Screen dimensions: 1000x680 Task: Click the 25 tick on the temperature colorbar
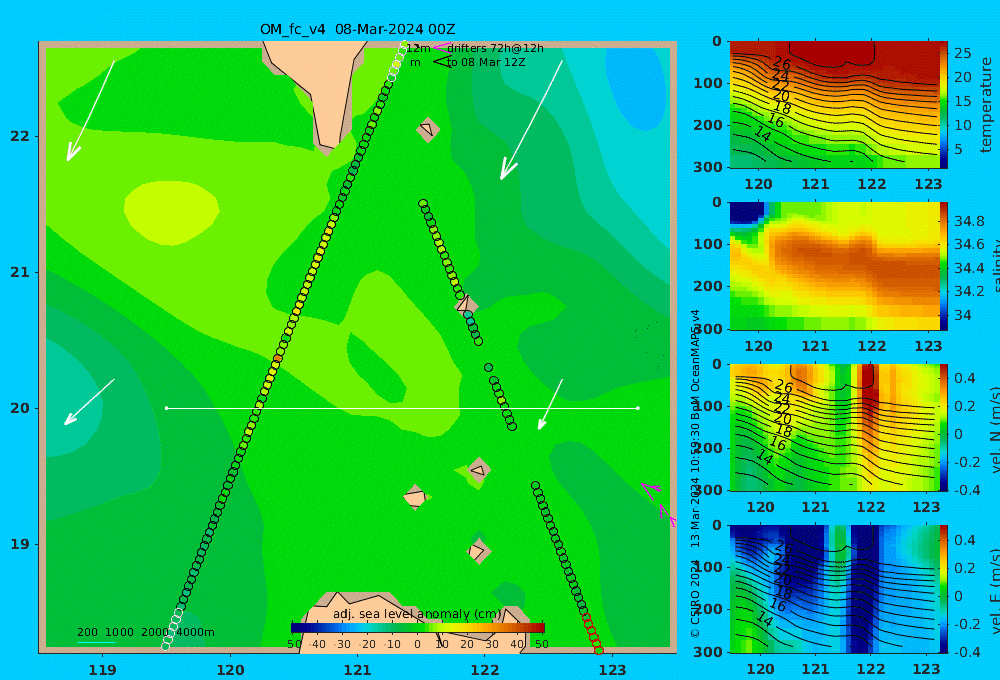click(x=962, y=53)
